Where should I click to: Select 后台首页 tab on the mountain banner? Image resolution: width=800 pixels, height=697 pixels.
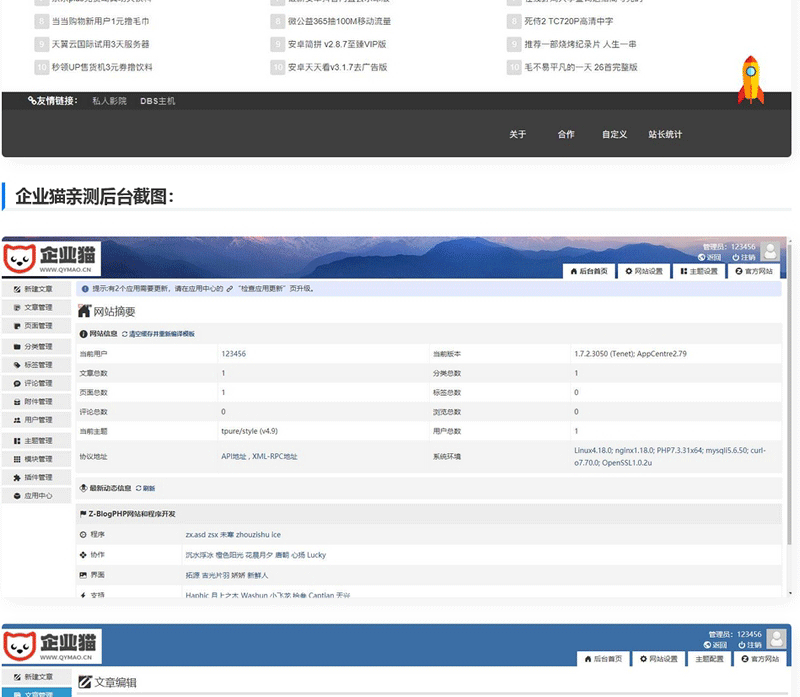(x=589, y=271)
